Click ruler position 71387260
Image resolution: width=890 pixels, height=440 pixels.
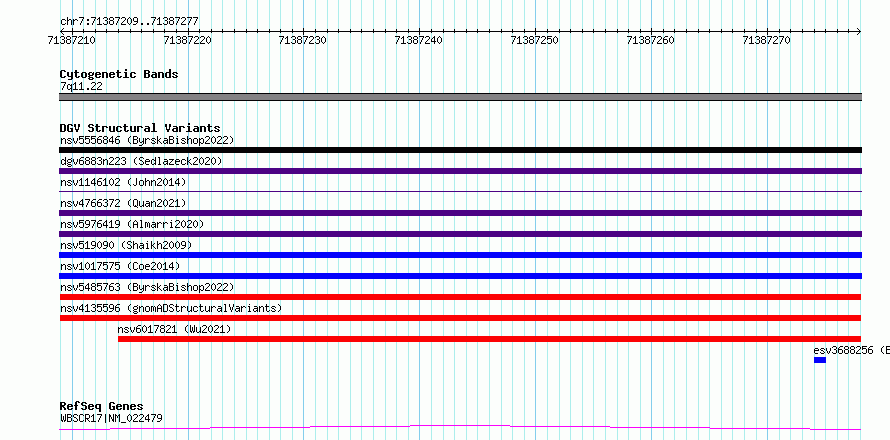(x=650, y=40)
